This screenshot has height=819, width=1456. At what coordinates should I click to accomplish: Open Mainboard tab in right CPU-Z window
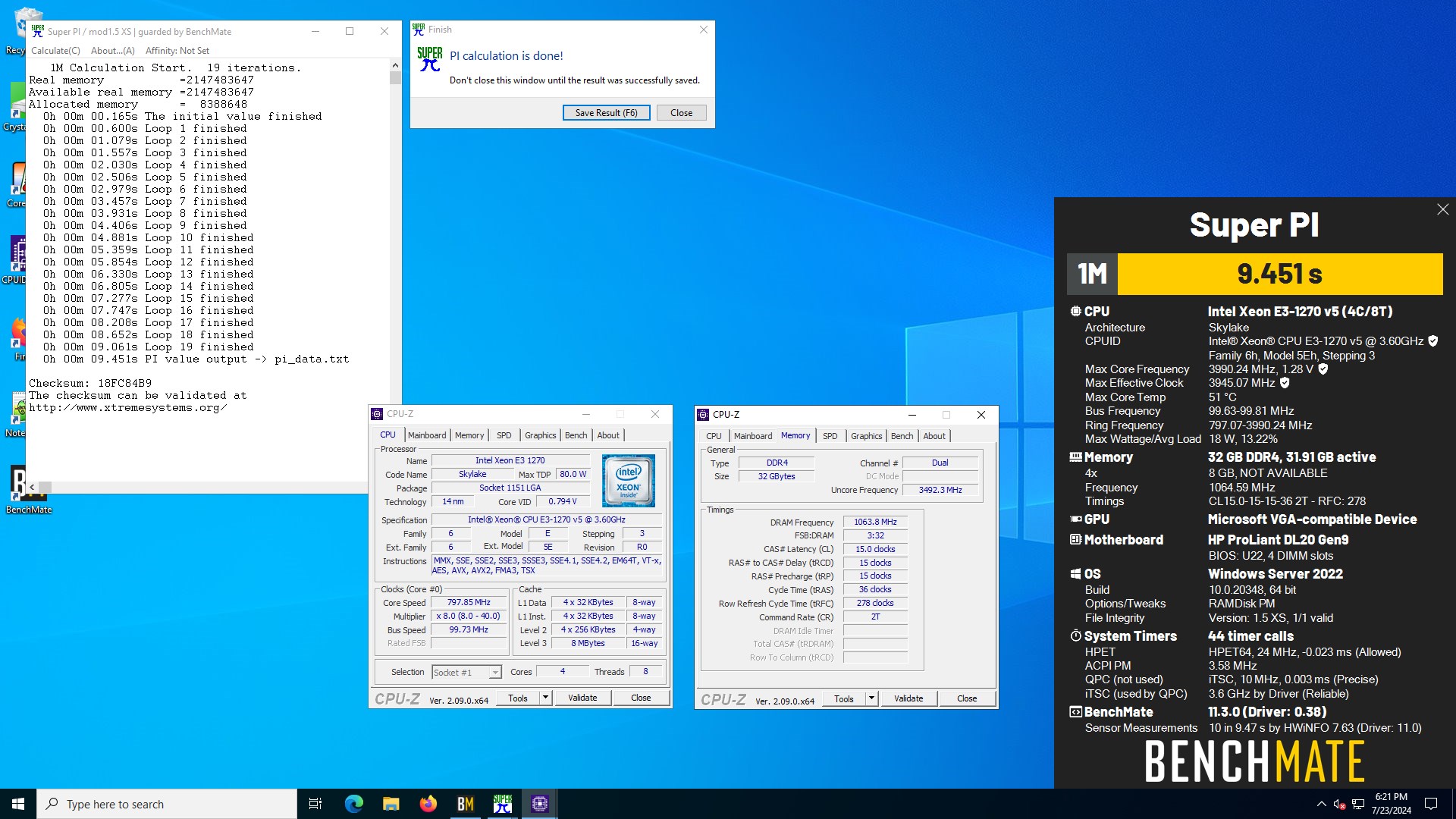(x=753, y=435)
